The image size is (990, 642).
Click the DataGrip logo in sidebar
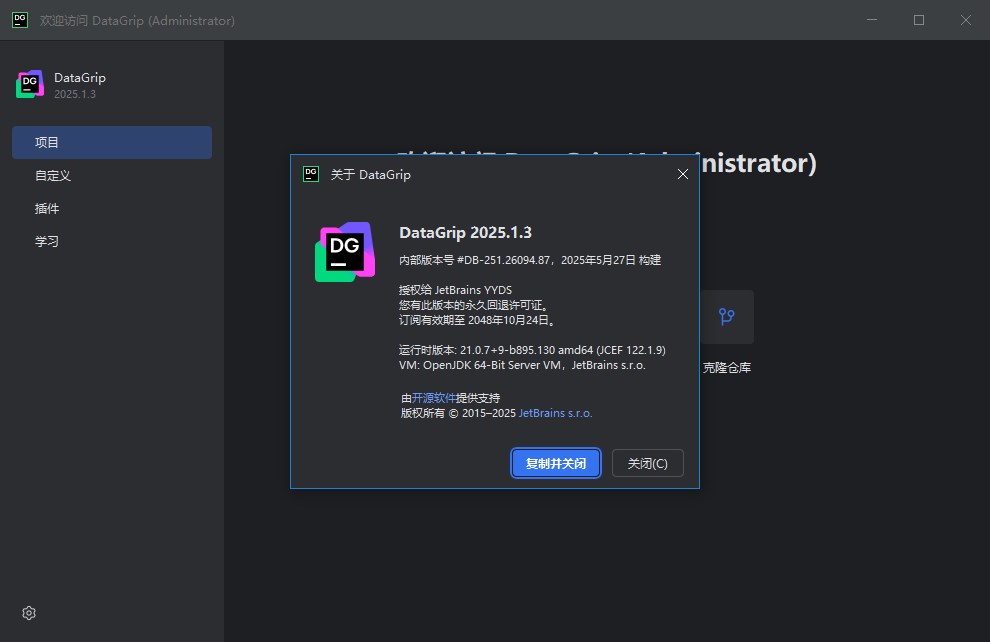(x=30, y=84)
